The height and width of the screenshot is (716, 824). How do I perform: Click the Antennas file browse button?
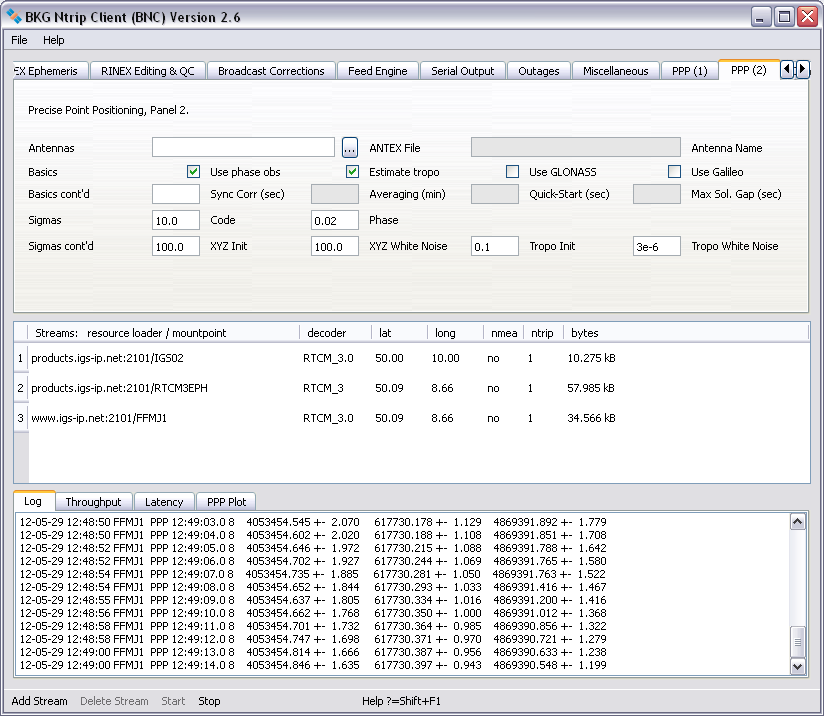click(349, 148)
